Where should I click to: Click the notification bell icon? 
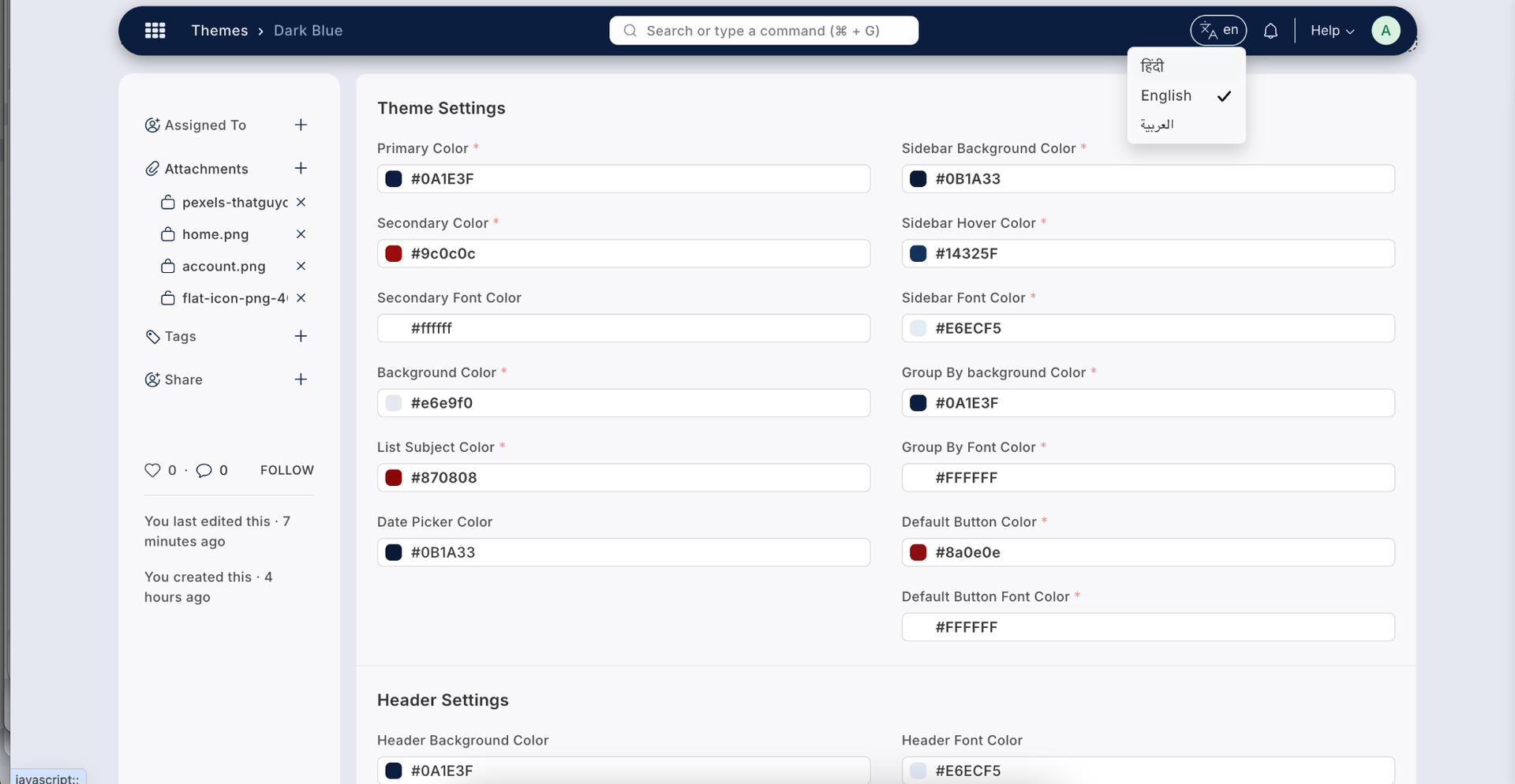click(x=1270, y=31)
